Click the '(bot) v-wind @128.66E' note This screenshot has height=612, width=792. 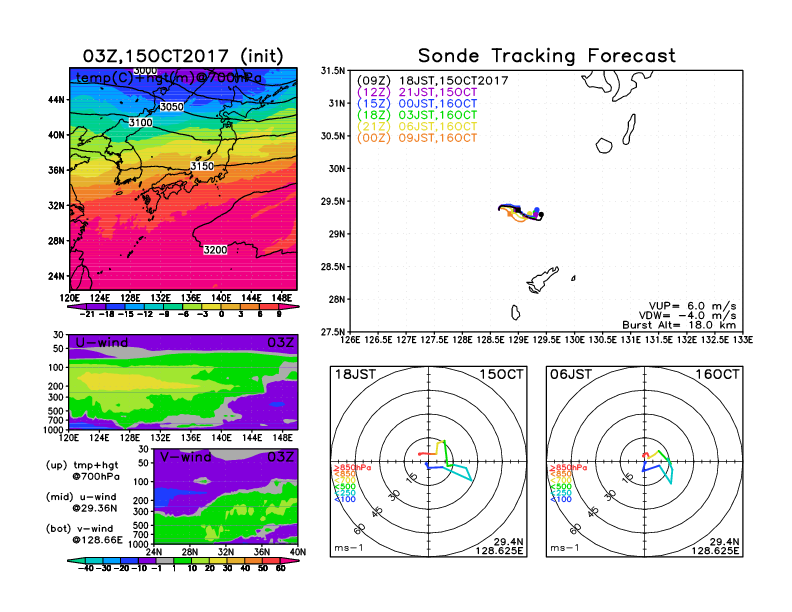[x=84, y=534]
